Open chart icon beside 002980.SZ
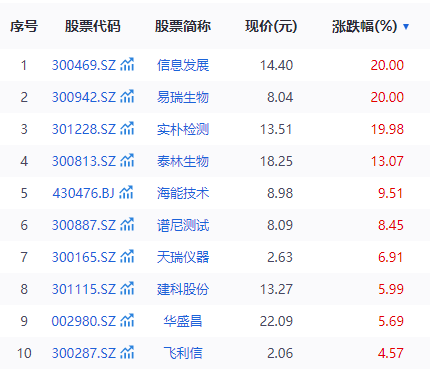The height and width of the screenshot is (369, 430). point(127,321)
